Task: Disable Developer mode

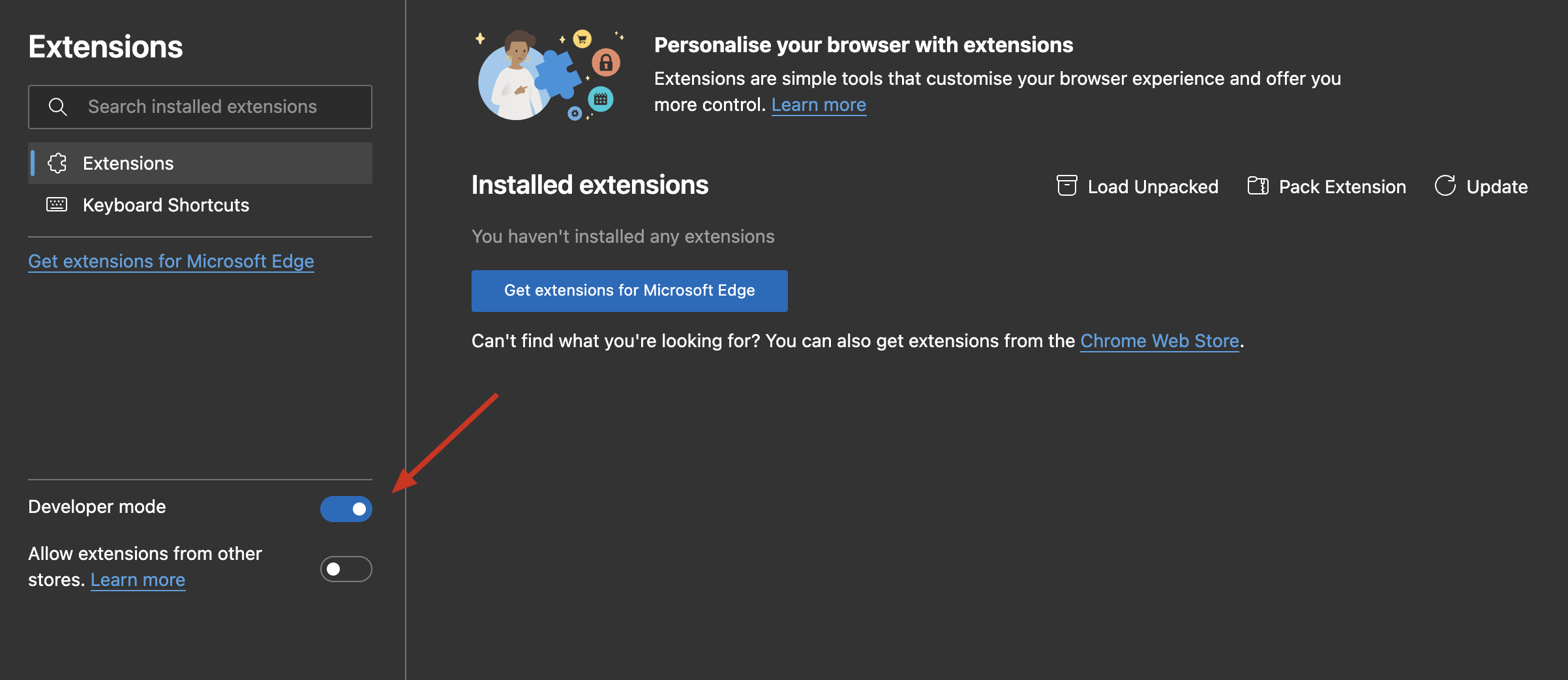Action: 346,509
